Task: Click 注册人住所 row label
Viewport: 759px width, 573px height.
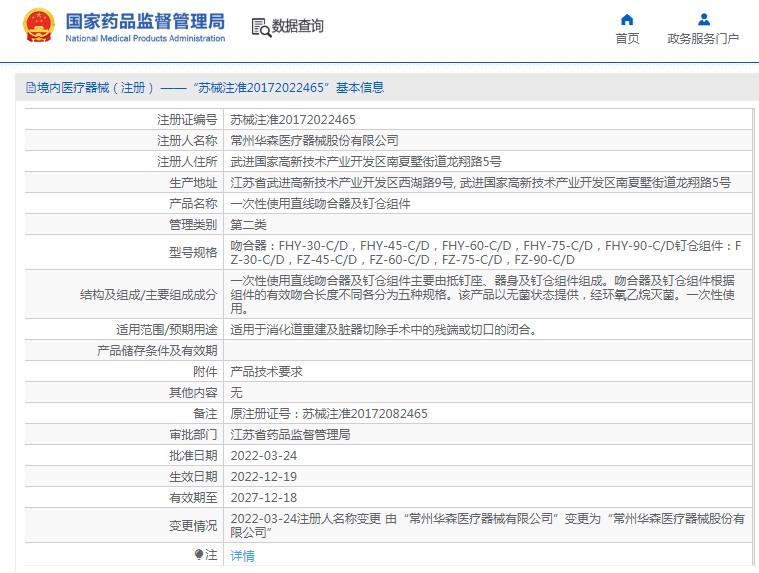Action: tap(187, 161)
